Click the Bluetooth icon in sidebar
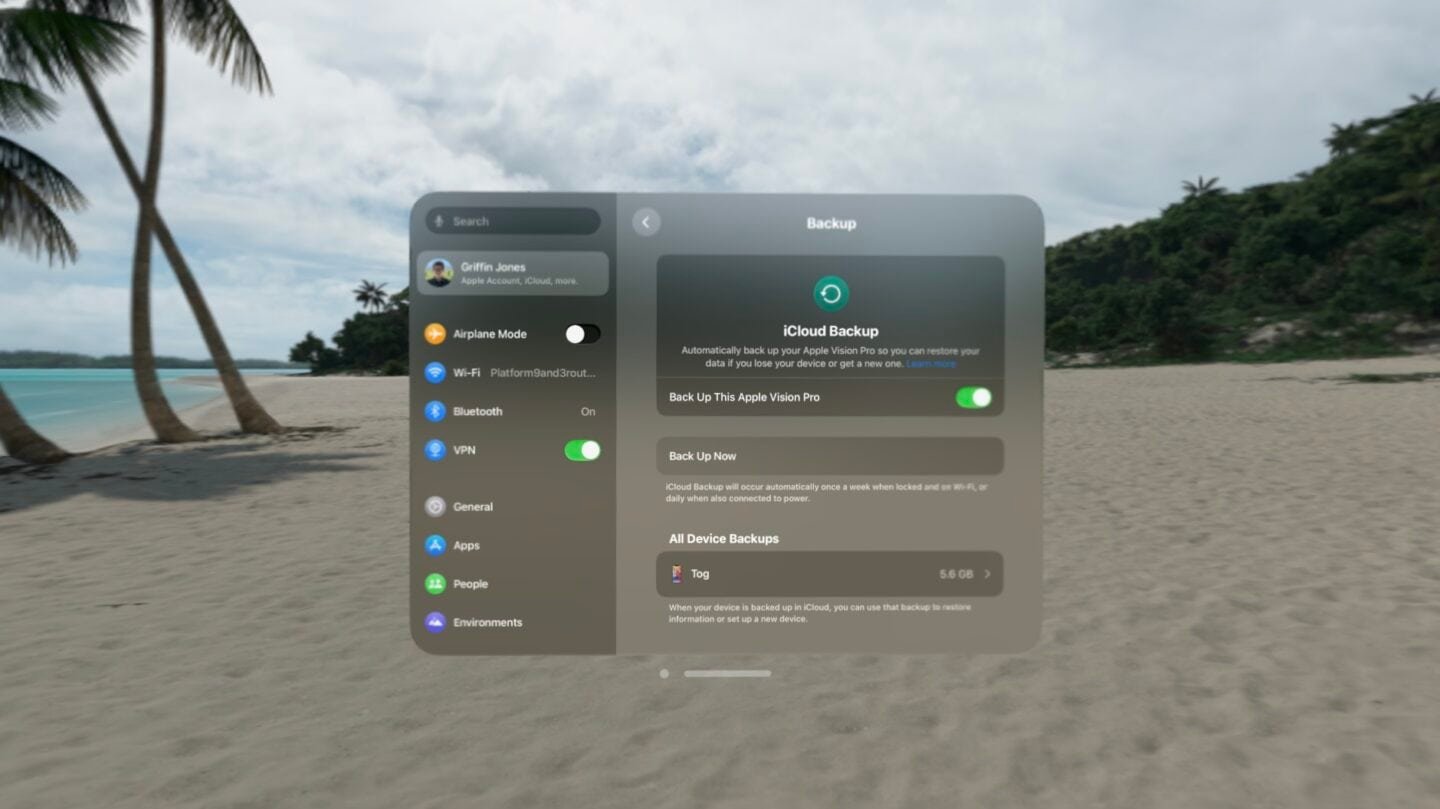 point(435,411)
